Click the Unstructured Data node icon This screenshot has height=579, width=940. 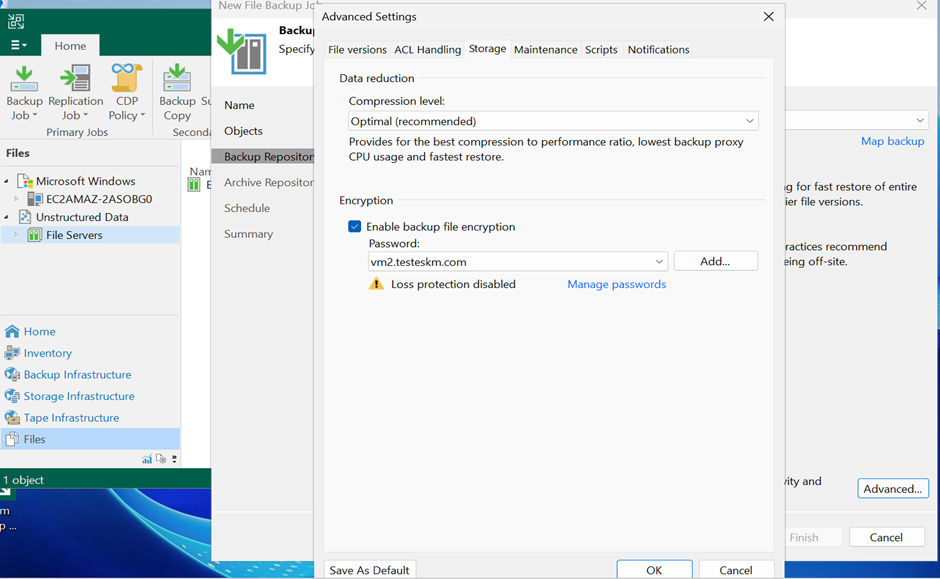pyautogui.click(x=25, y=217)
